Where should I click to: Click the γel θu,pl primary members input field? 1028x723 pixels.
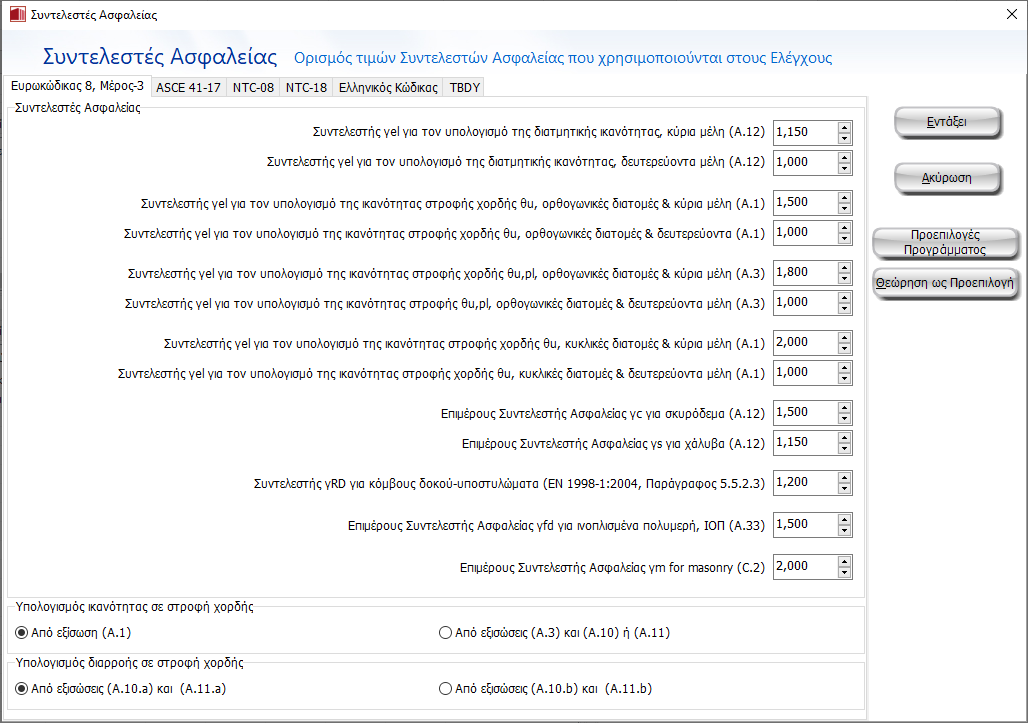pyautogui.click(x=805, y=272)
